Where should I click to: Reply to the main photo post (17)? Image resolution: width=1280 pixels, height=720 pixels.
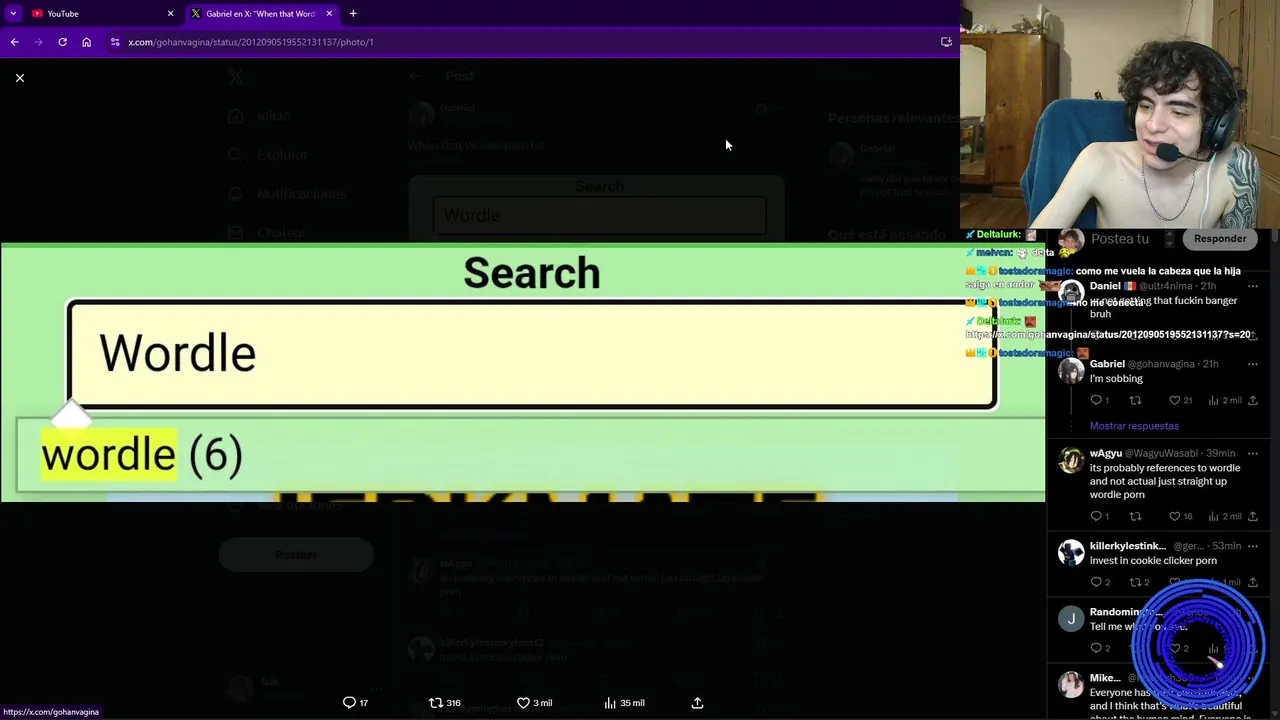coord(356,703)
